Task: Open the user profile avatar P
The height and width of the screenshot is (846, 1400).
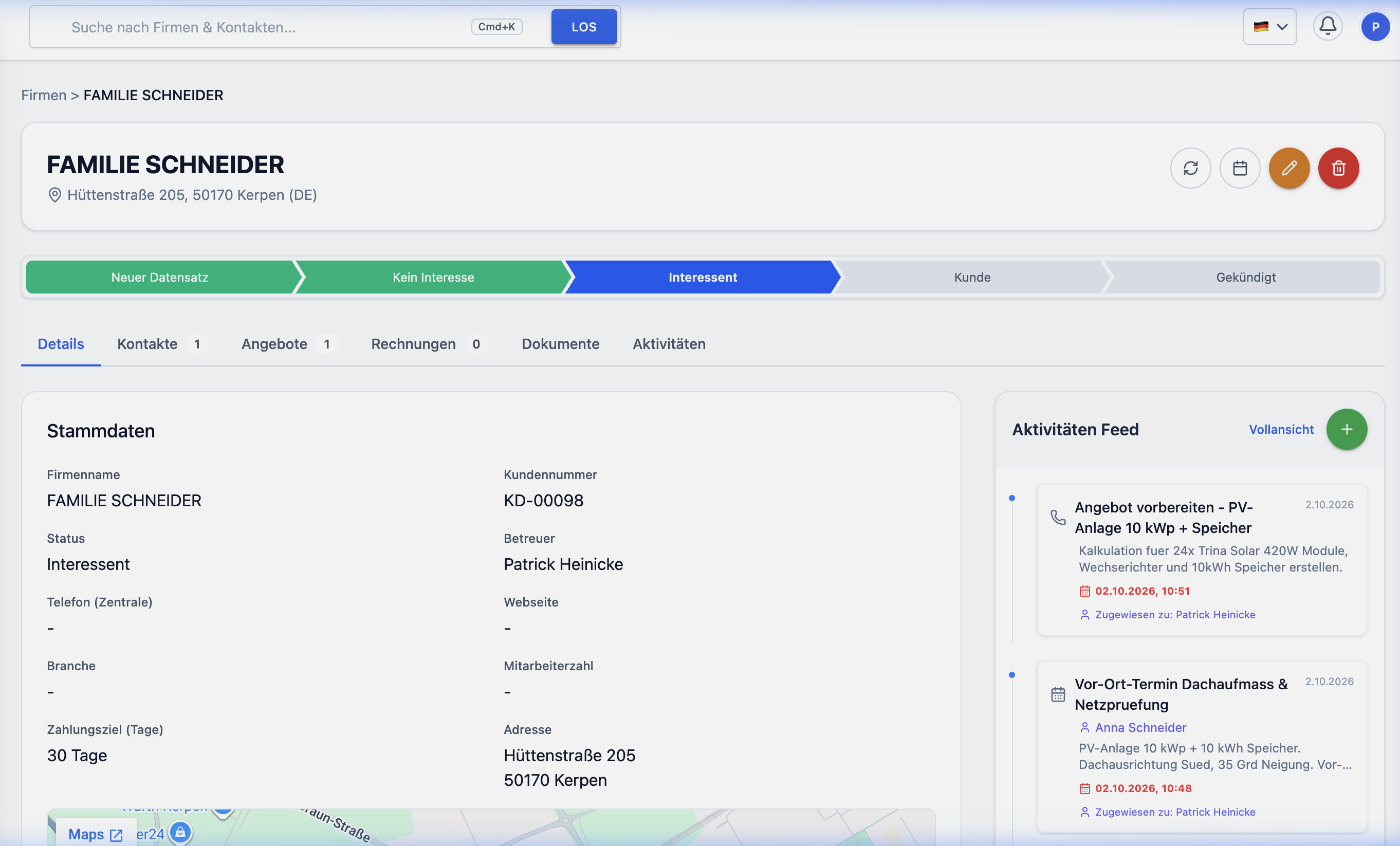Action: point(1375,27)
